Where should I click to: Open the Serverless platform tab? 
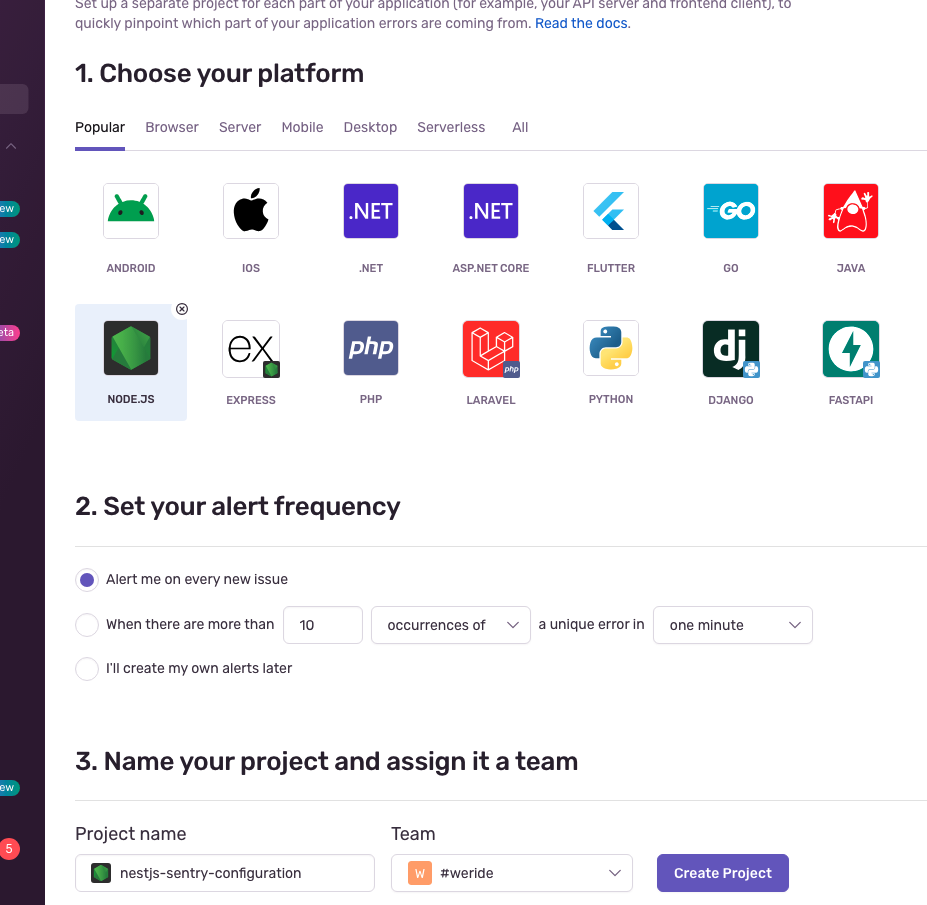coord(451,127)
